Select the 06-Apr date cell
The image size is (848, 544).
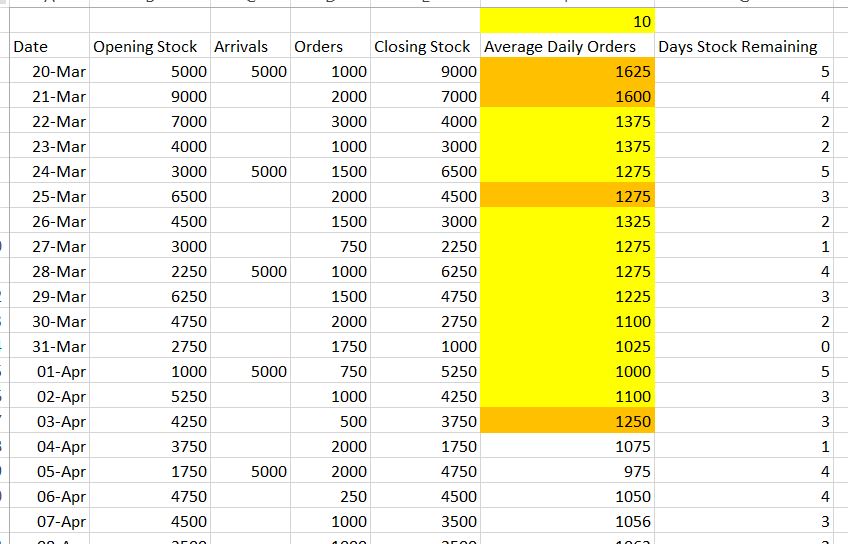49,496
